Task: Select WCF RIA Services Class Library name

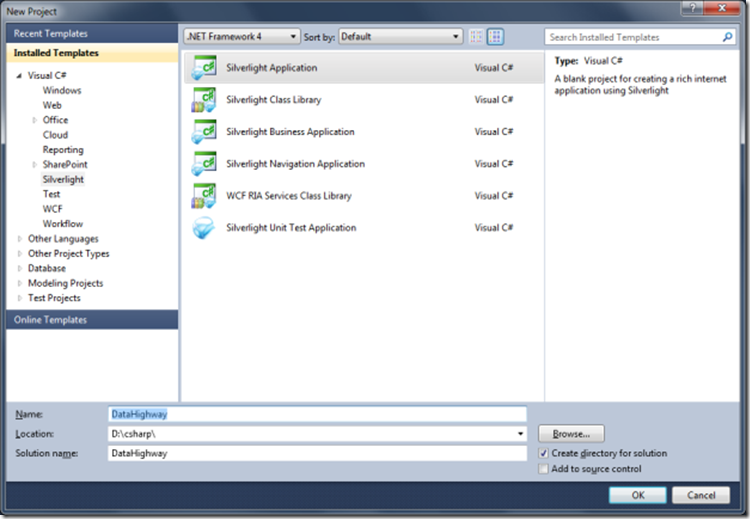Action: click(x=289, y=196)
